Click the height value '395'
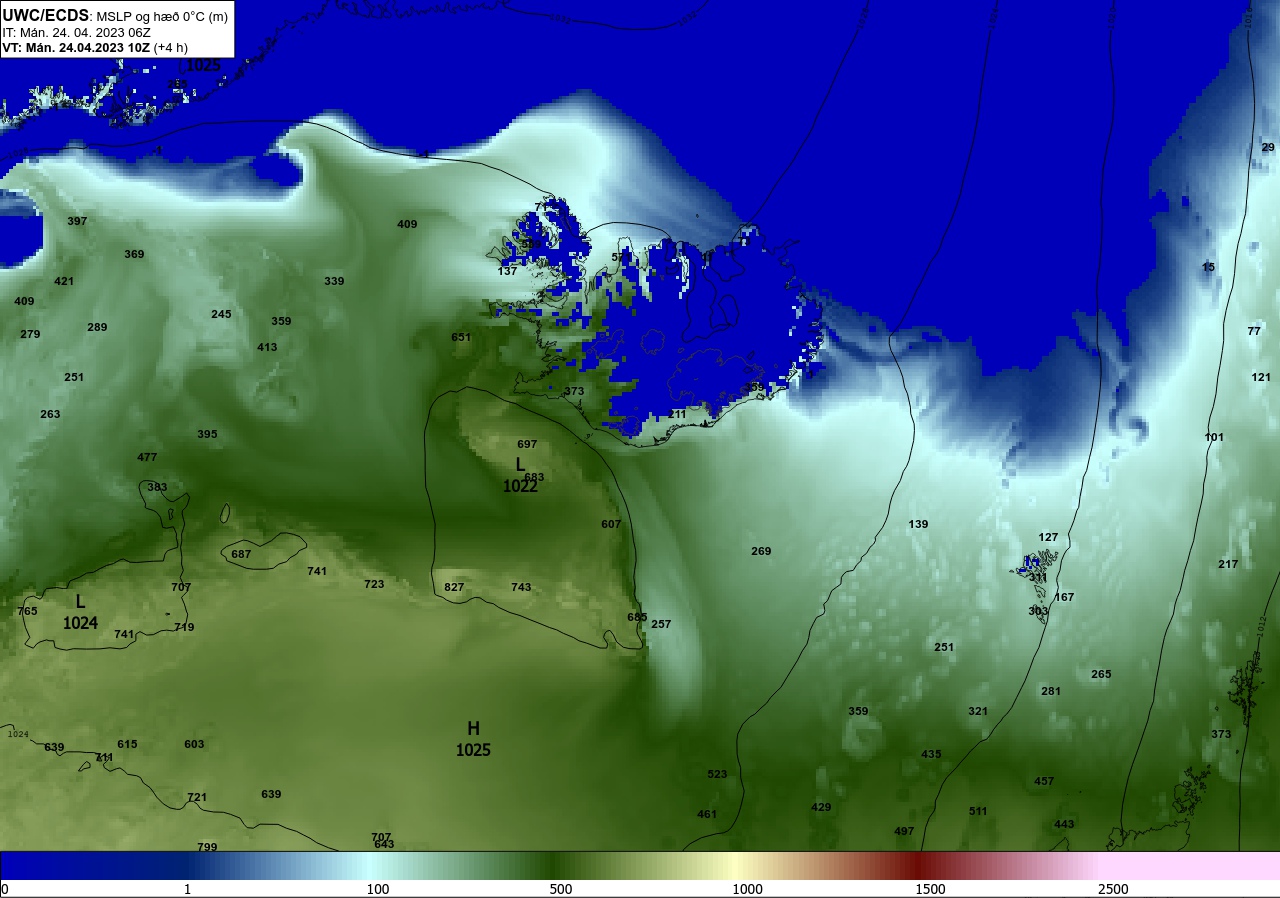This screenshot has width=1280, height=898. point(207,434)
